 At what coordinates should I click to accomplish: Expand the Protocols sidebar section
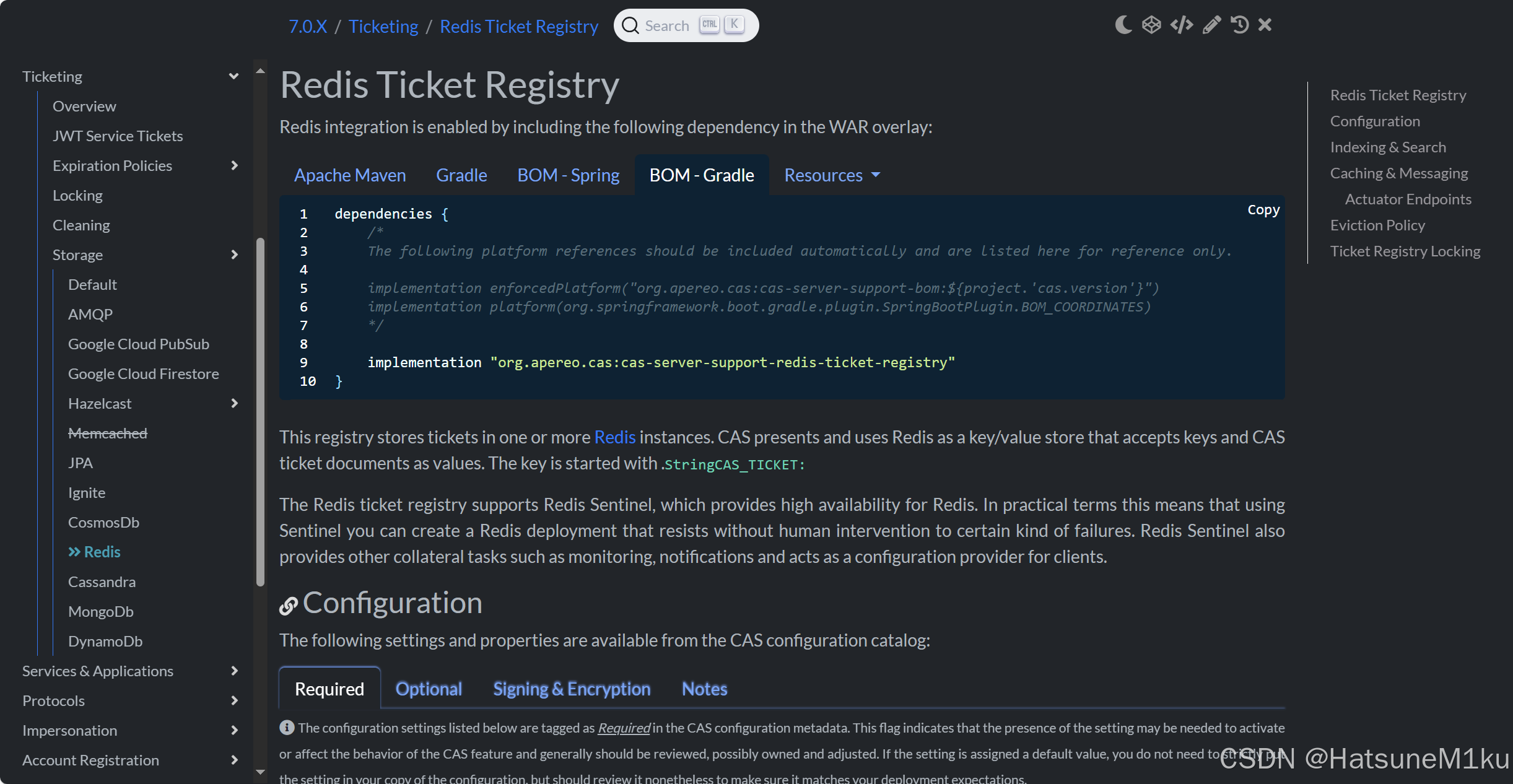[x=234, y=700]
